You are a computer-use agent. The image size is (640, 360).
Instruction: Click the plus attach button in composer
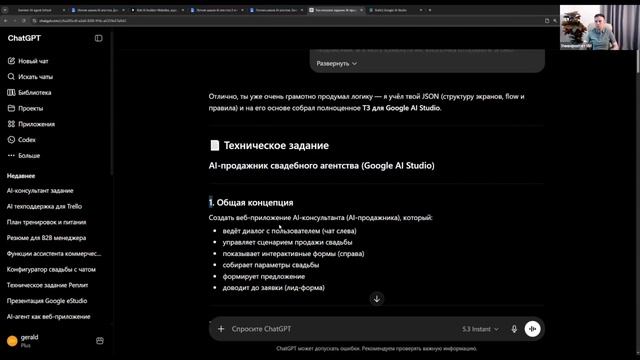pos(221,329)
